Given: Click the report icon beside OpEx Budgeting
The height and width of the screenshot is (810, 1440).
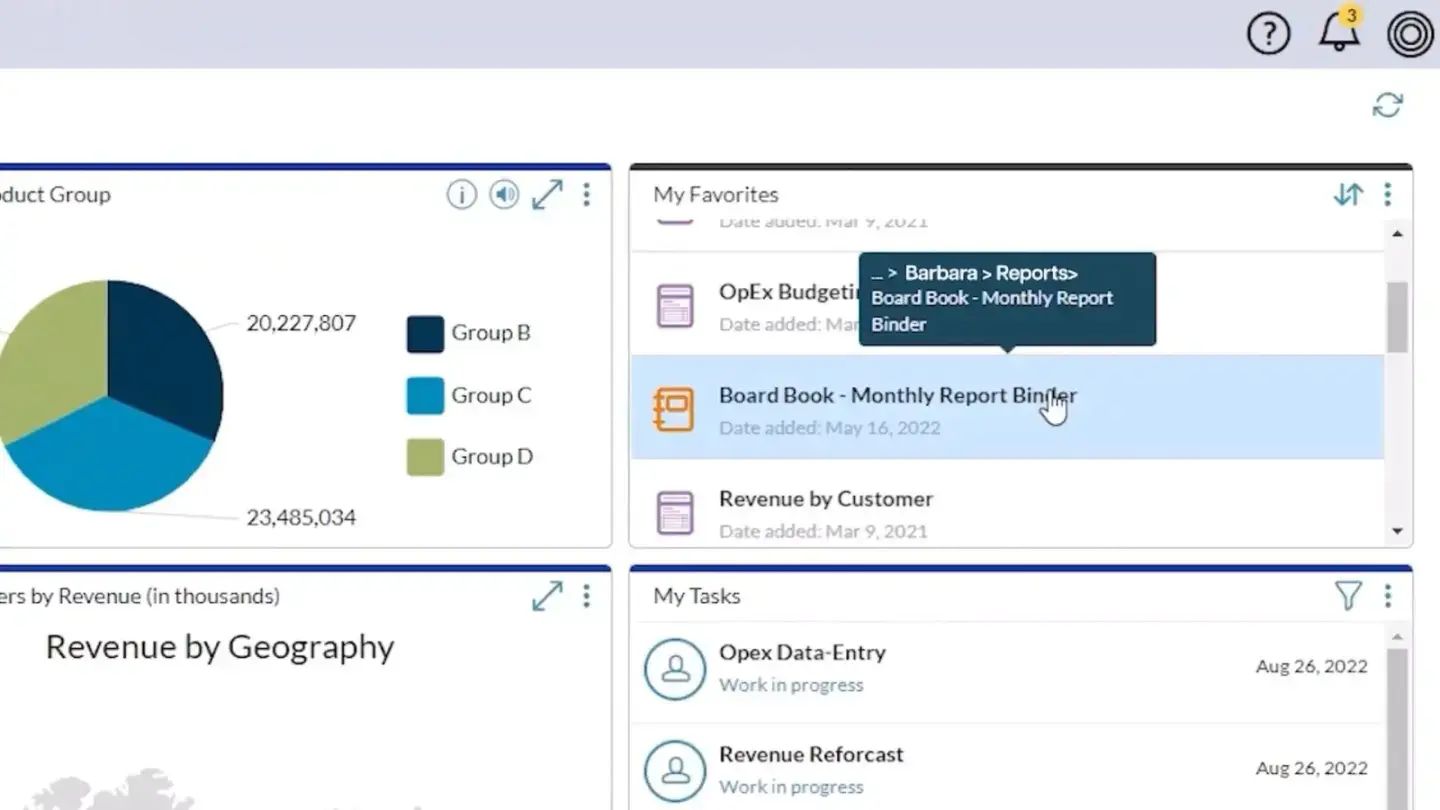Looking at the screenshot, I should point(675,303).
